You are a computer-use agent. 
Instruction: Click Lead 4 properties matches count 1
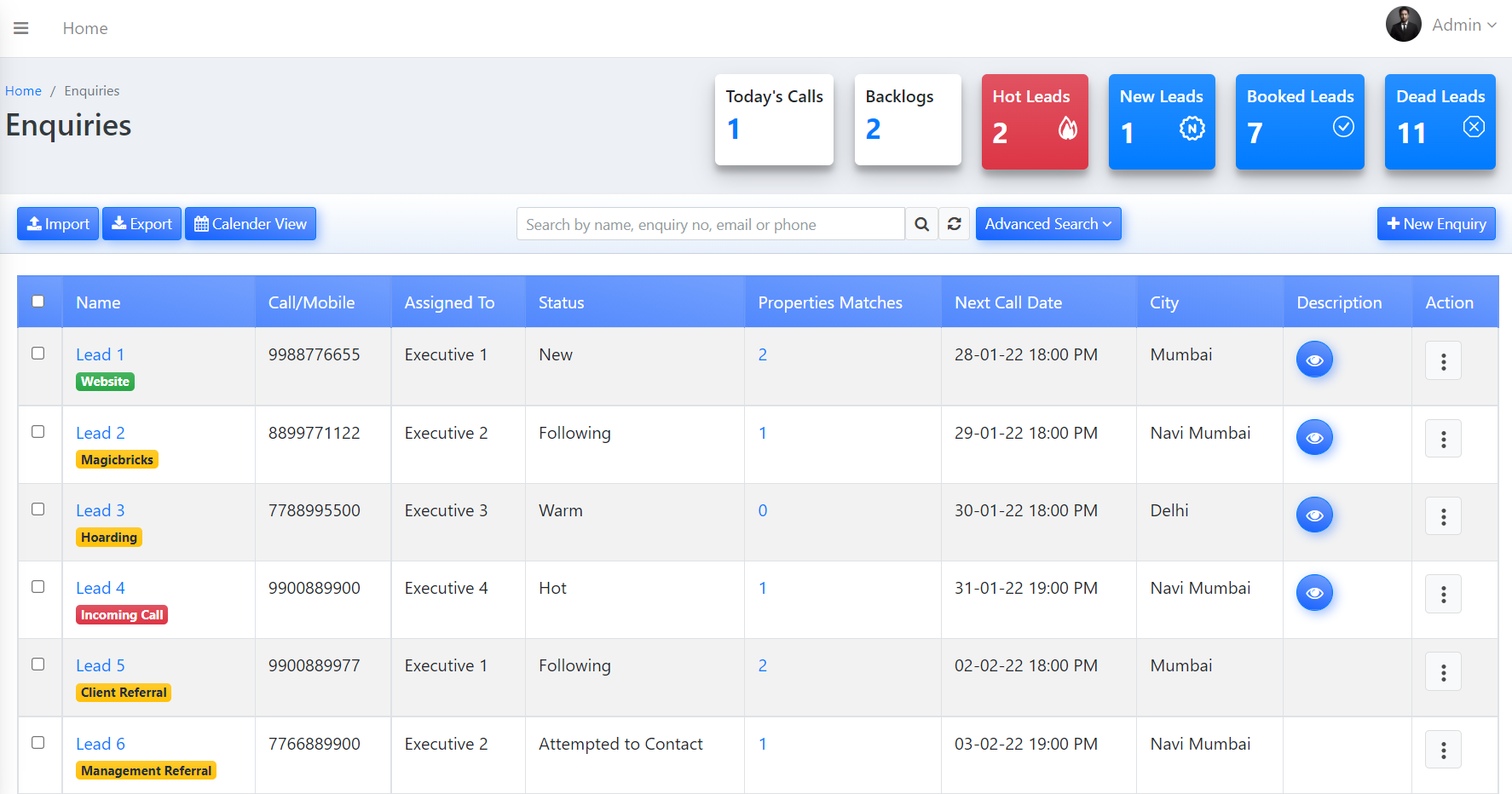(763, 588)
